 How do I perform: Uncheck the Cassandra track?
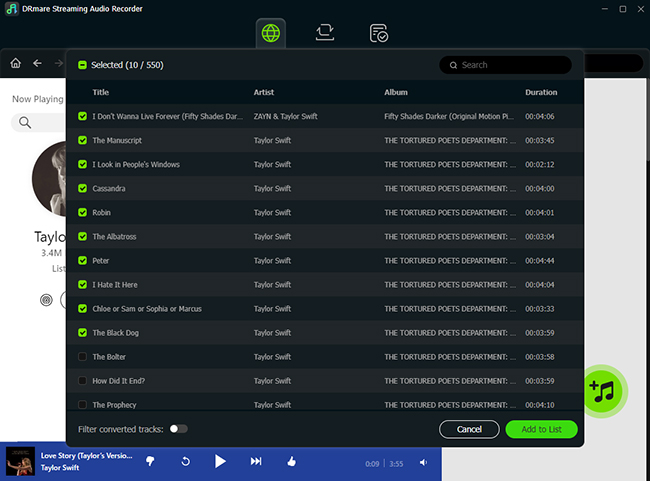pyautogui.click(x=82, y=188)
